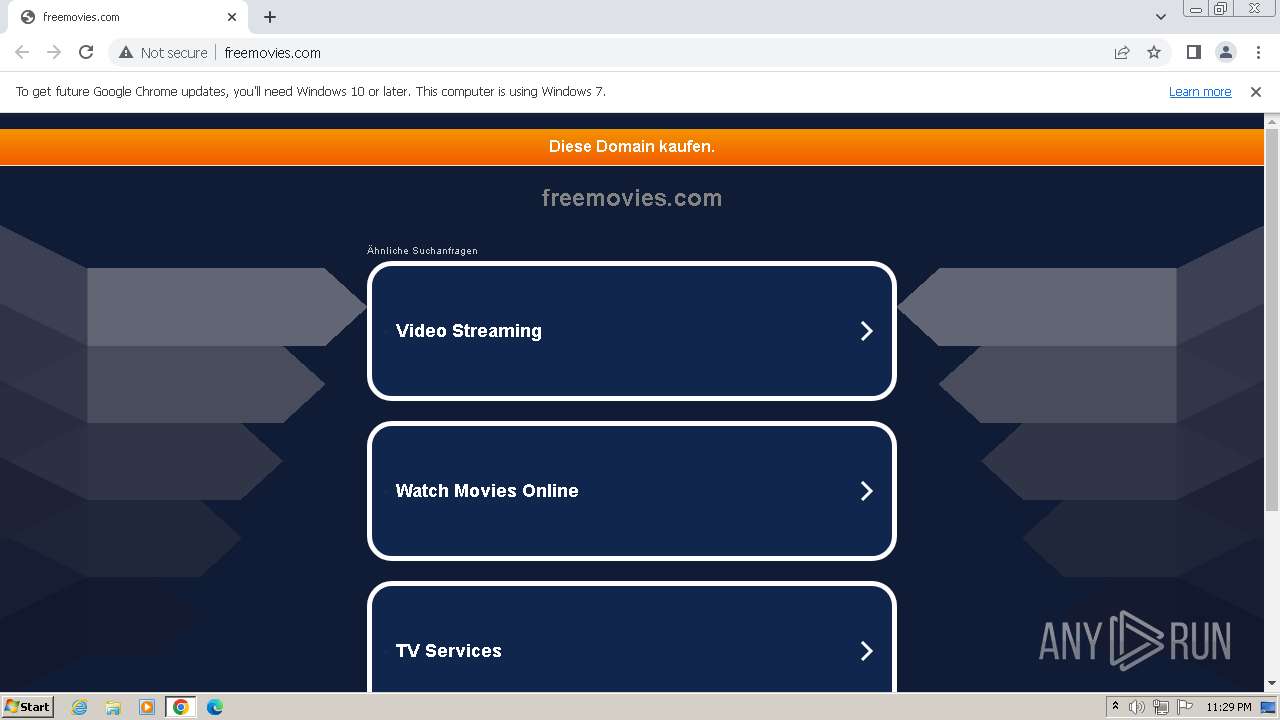
Task: Click the address bar URL
Action: click(x=272, y=52)
